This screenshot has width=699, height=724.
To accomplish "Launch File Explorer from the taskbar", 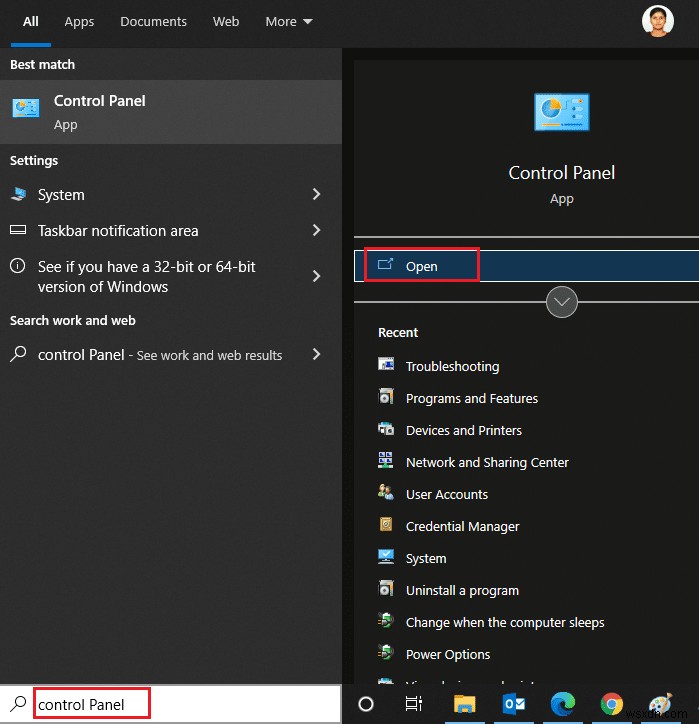I will click(464, 704).
